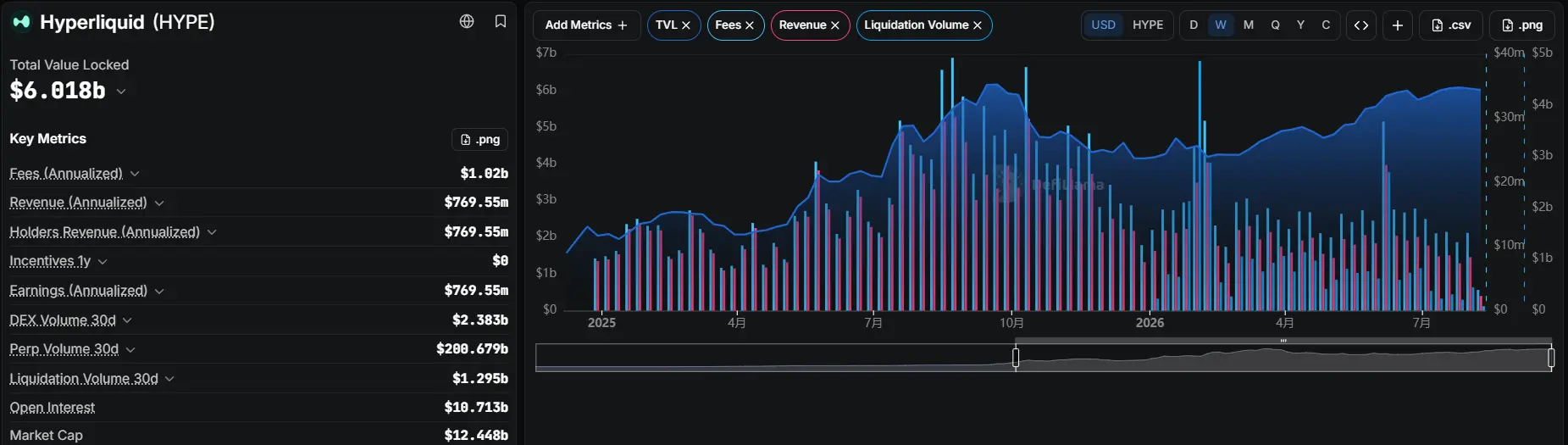The height and width of the screenshot is (445, 1568).
Task: Expand the Total Value Locked dropdown arrow
Action: tap(121, 92)
